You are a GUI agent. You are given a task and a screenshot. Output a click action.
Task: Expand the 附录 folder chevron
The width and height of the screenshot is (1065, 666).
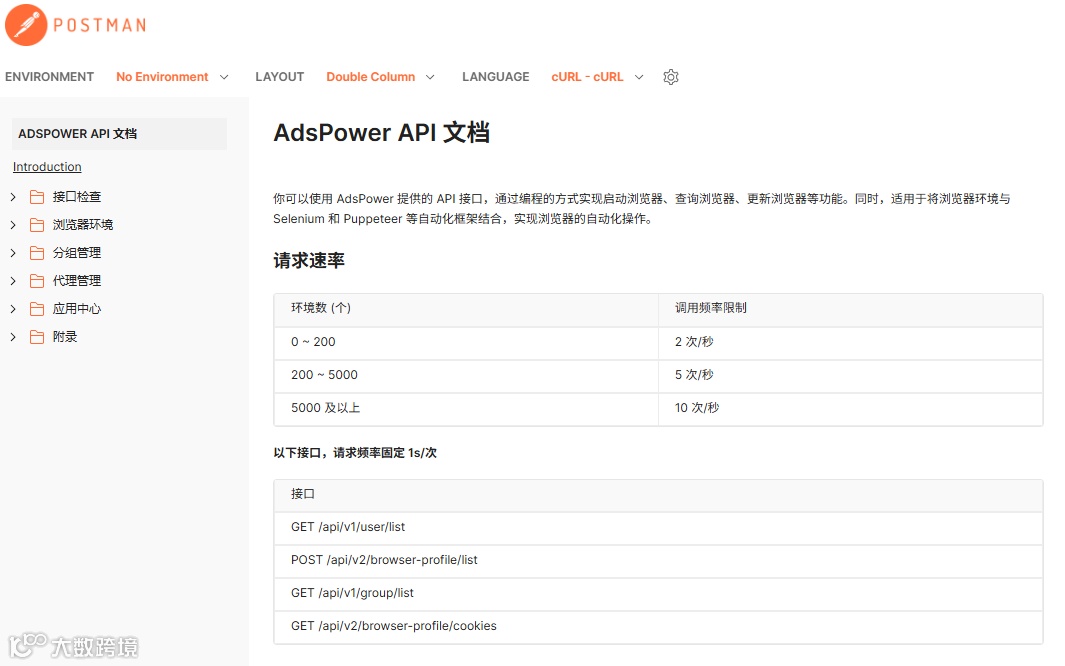pyautogui.click(x=13, y=337)
